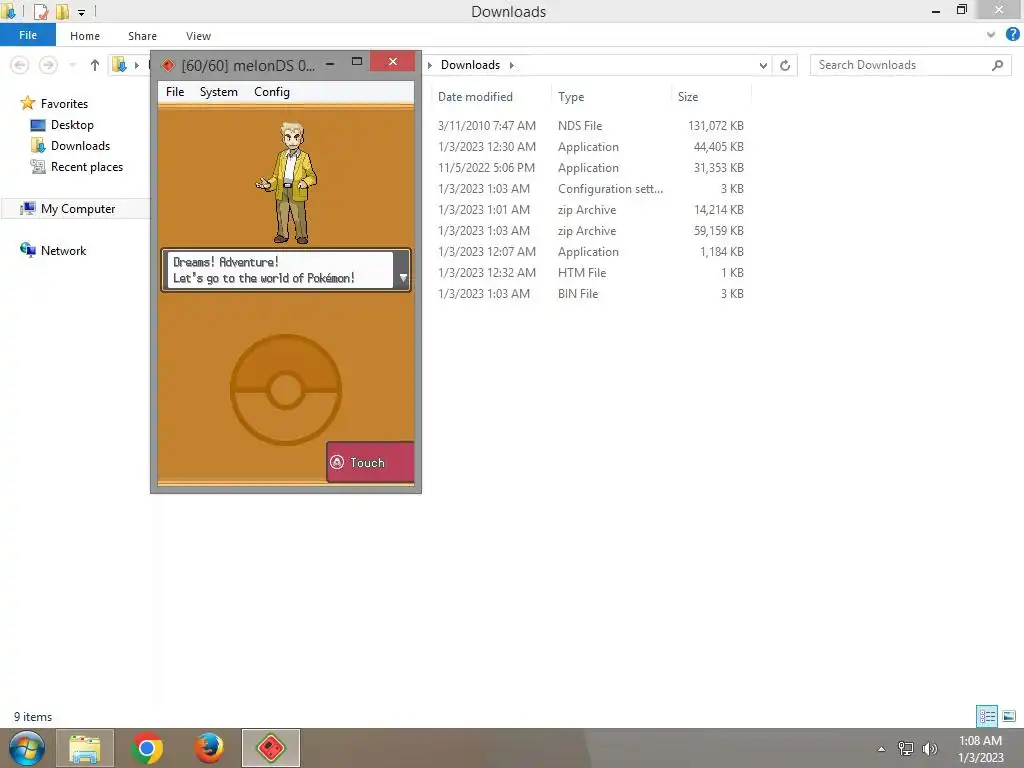The width and height of the screenshot is (1024, 768).
Task: Click the Explorer Forward arrow
Action: pos(48,65)
